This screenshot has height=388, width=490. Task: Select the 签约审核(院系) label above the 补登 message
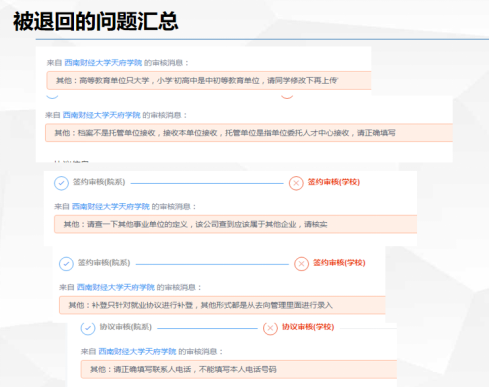[x=104, y=263]
